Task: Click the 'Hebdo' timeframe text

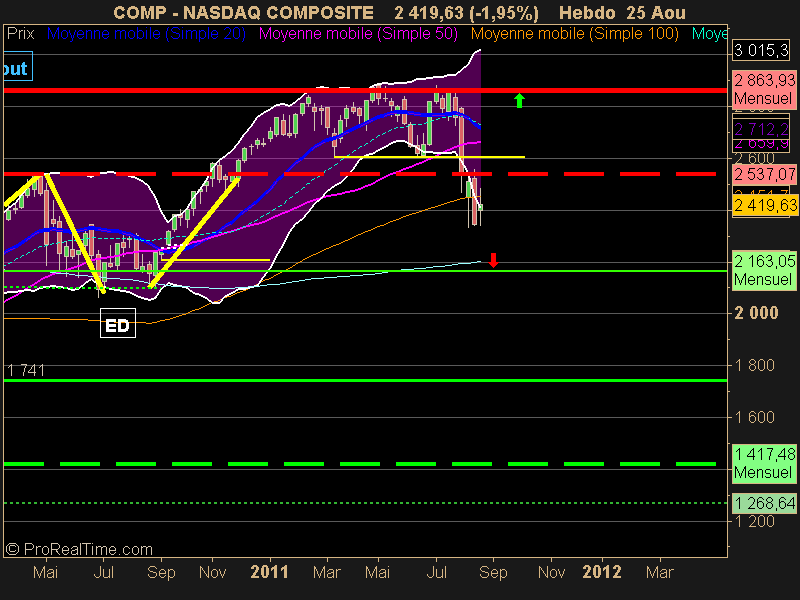Action: coord(587,12)
